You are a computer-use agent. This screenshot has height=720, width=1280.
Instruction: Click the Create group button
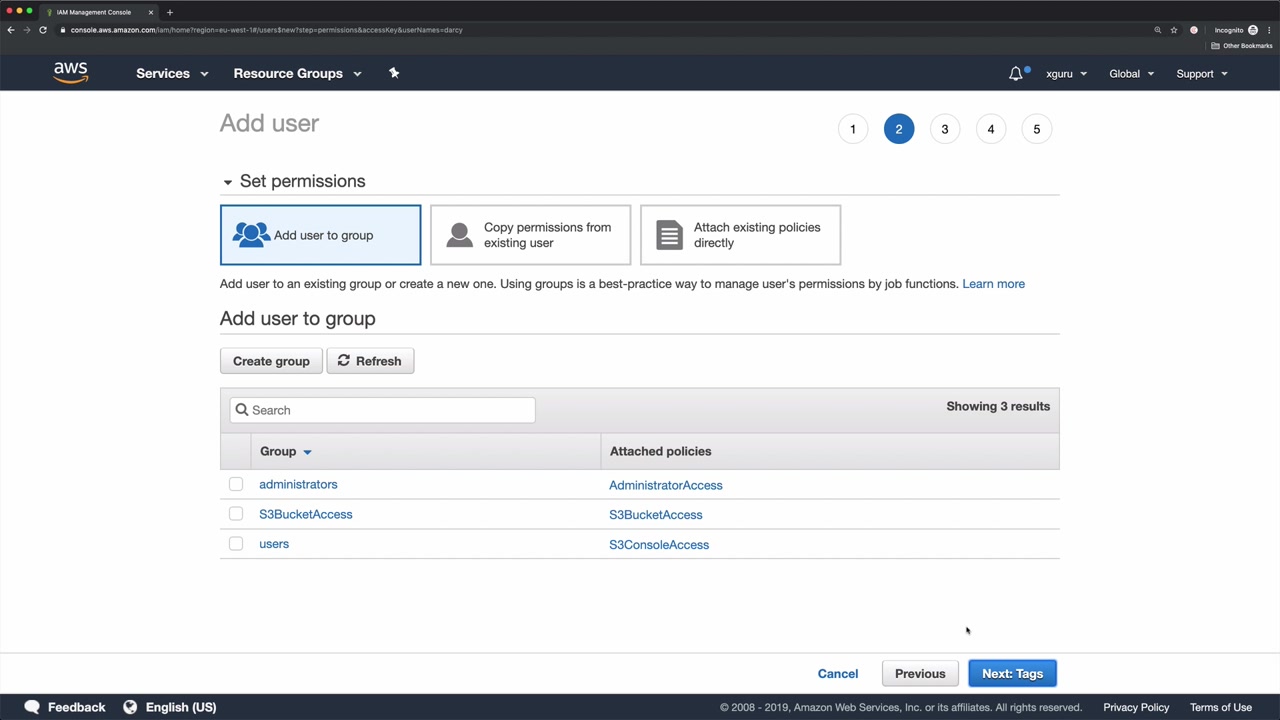coord(271,361)
